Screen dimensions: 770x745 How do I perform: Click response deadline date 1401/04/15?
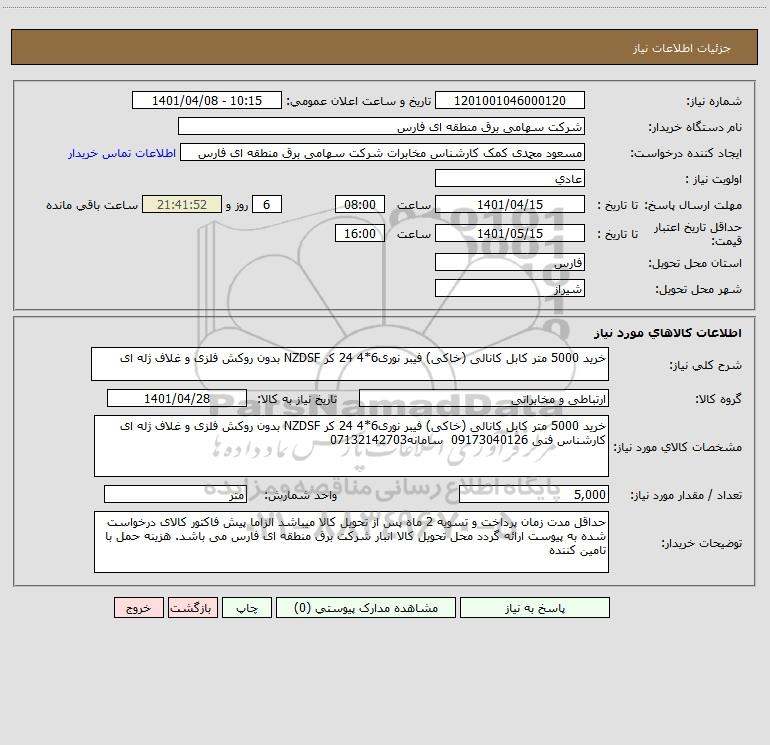coord(510,204)
